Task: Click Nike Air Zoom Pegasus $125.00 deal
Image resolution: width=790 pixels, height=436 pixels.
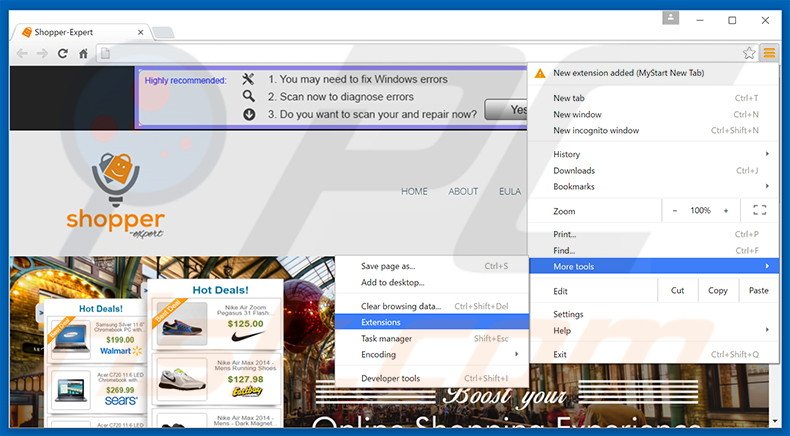Action: 216,325
